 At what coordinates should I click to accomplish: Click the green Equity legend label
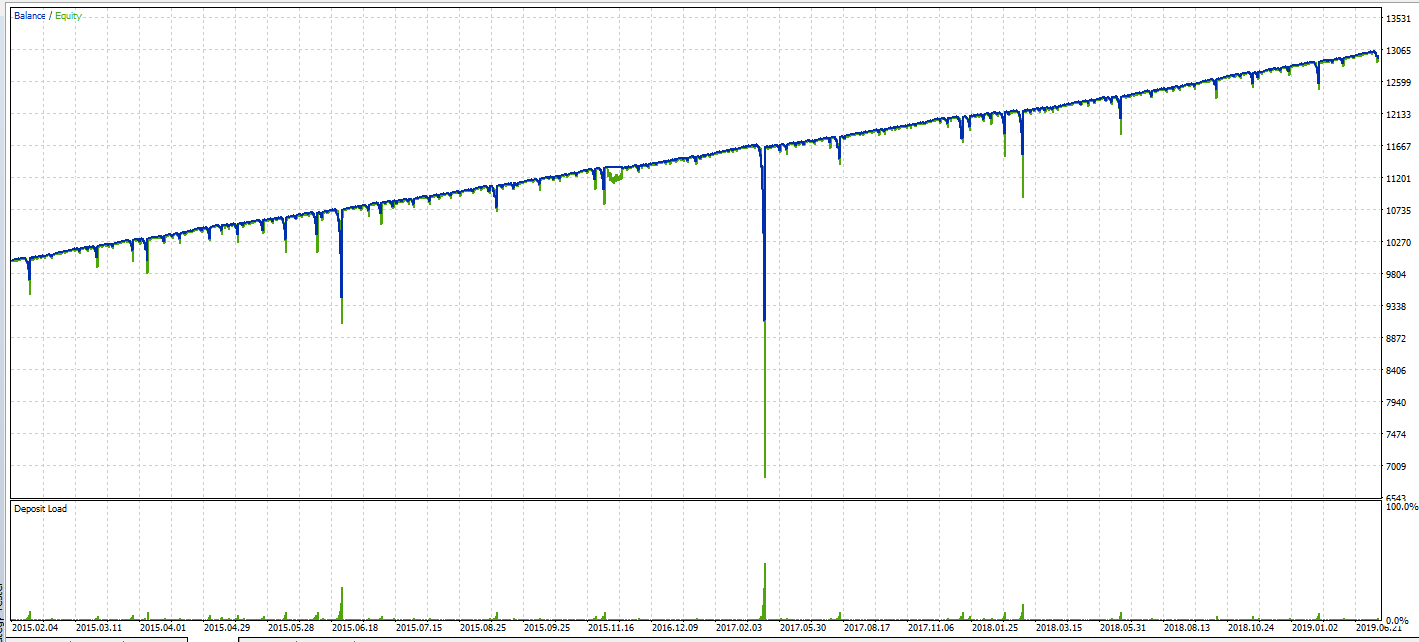tap(68, 16)
